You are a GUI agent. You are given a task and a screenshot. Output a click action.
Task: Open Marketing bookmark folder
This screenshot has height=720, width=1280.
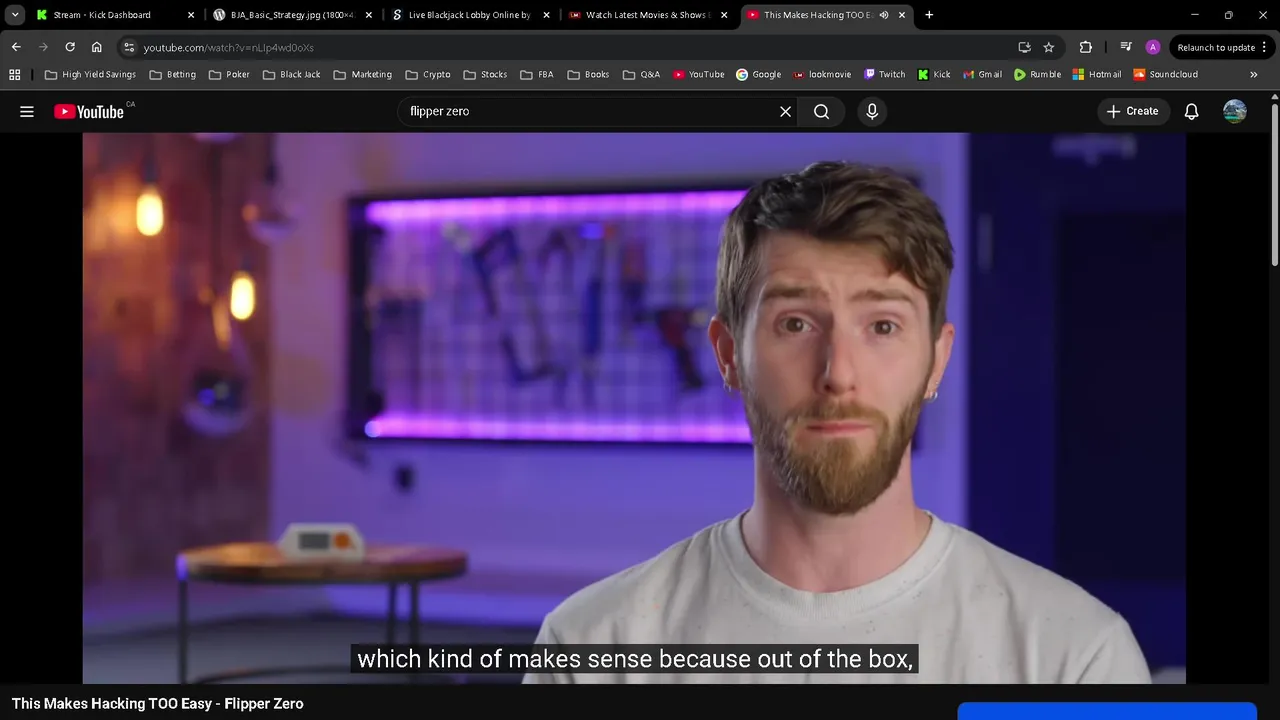[362, 74]
